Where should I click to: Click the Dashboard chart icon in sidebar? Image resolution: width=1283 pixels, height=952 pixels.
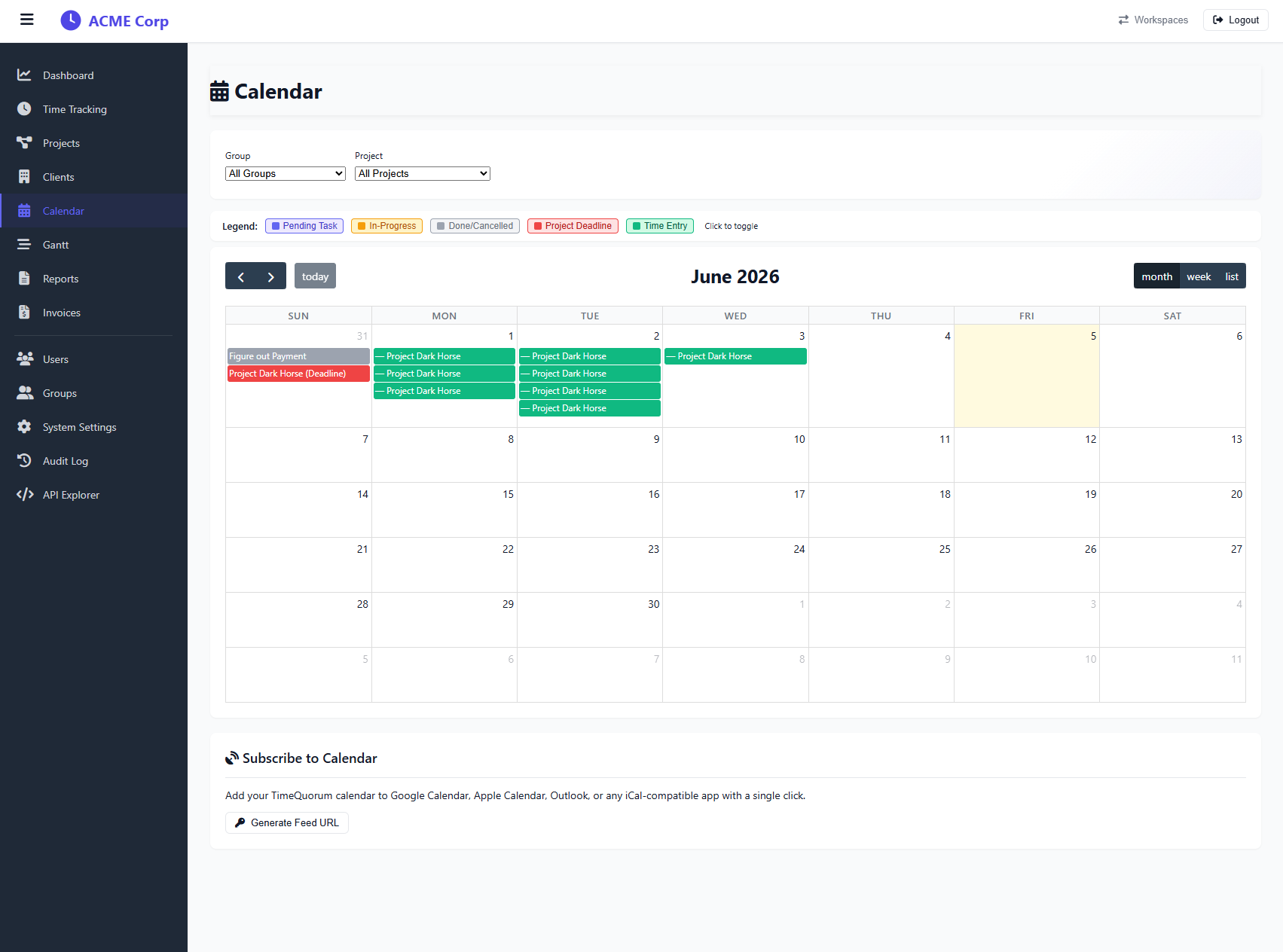[24, 75]
